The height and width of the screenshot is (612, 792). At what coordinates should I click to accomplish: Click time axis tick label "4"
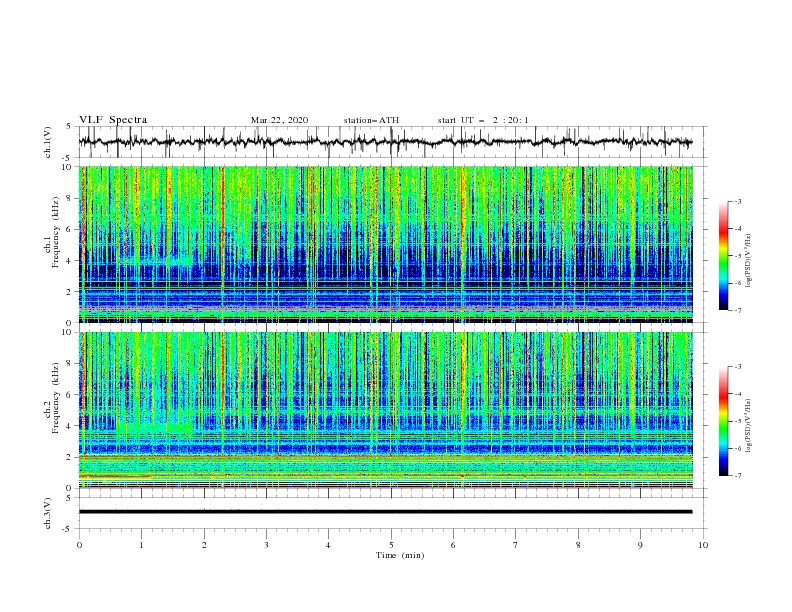(x=328, y=545)
